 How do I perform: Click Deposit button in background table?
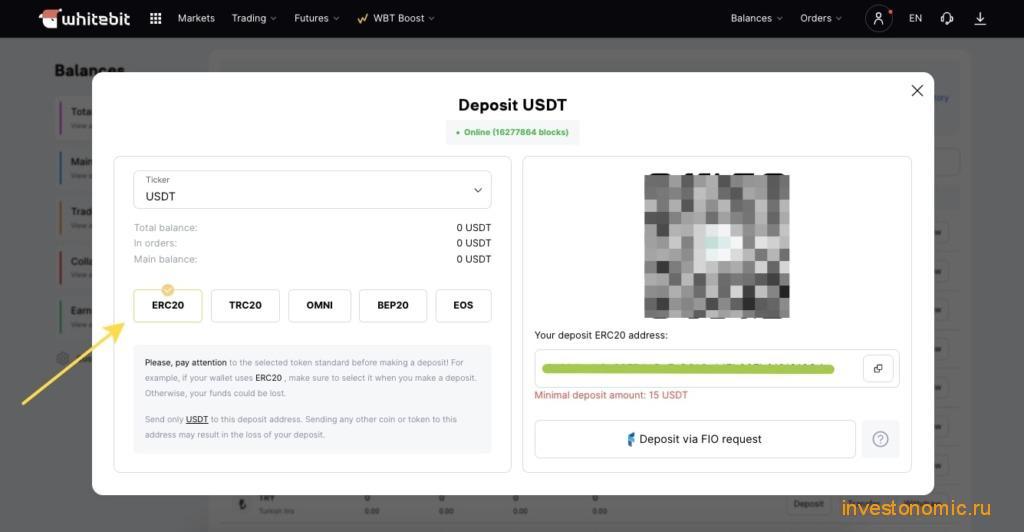click(x=808, y=504)
